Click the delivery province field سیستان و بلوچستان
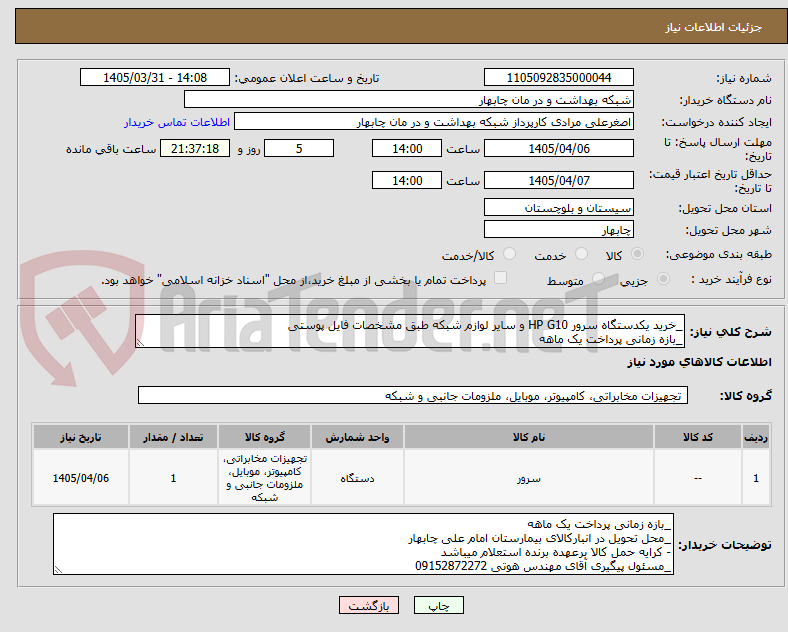This screenshot has width=788, height=632. tap(558, 207)
